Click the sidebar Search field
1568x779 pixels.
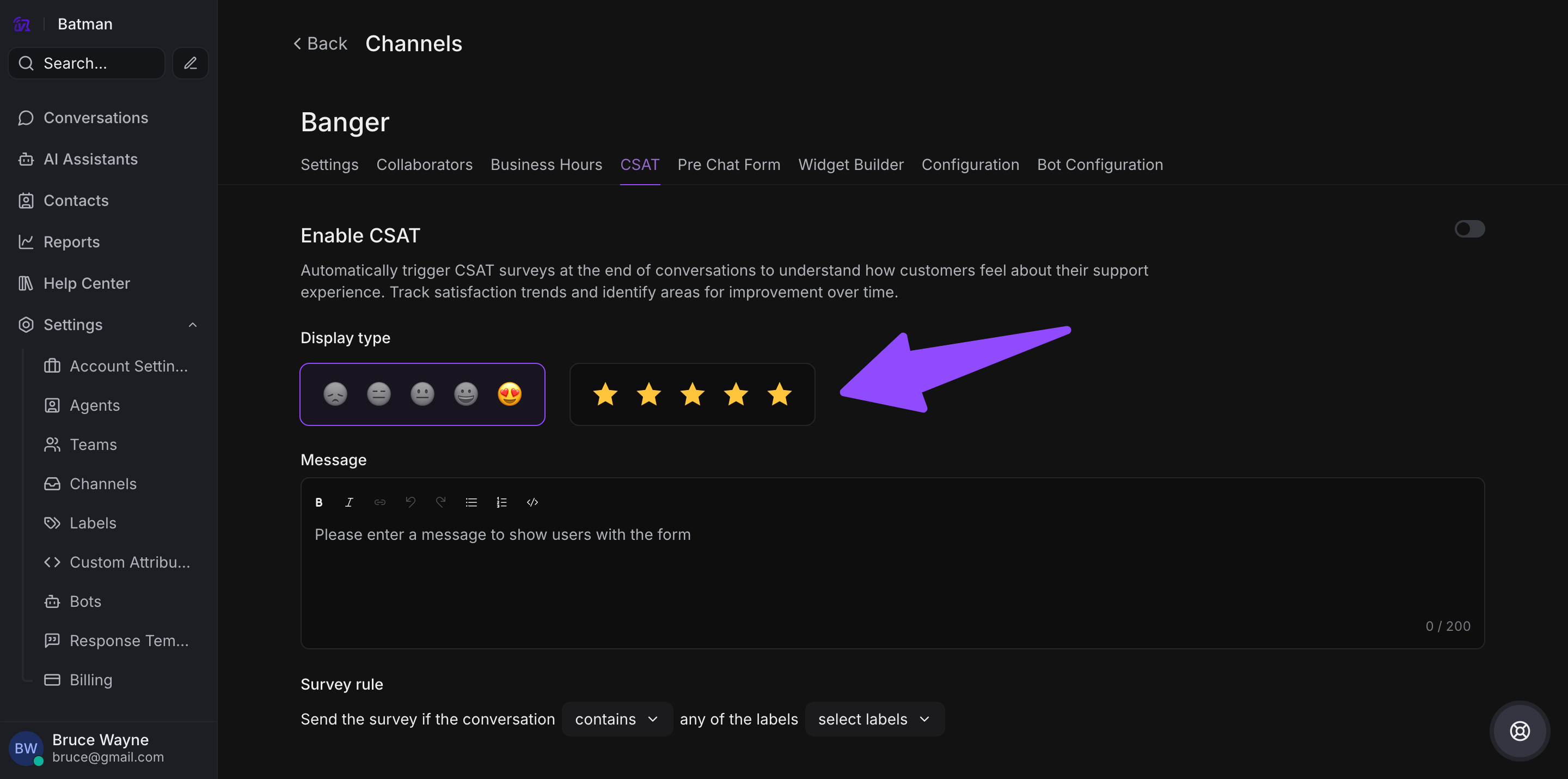(87, 63)
